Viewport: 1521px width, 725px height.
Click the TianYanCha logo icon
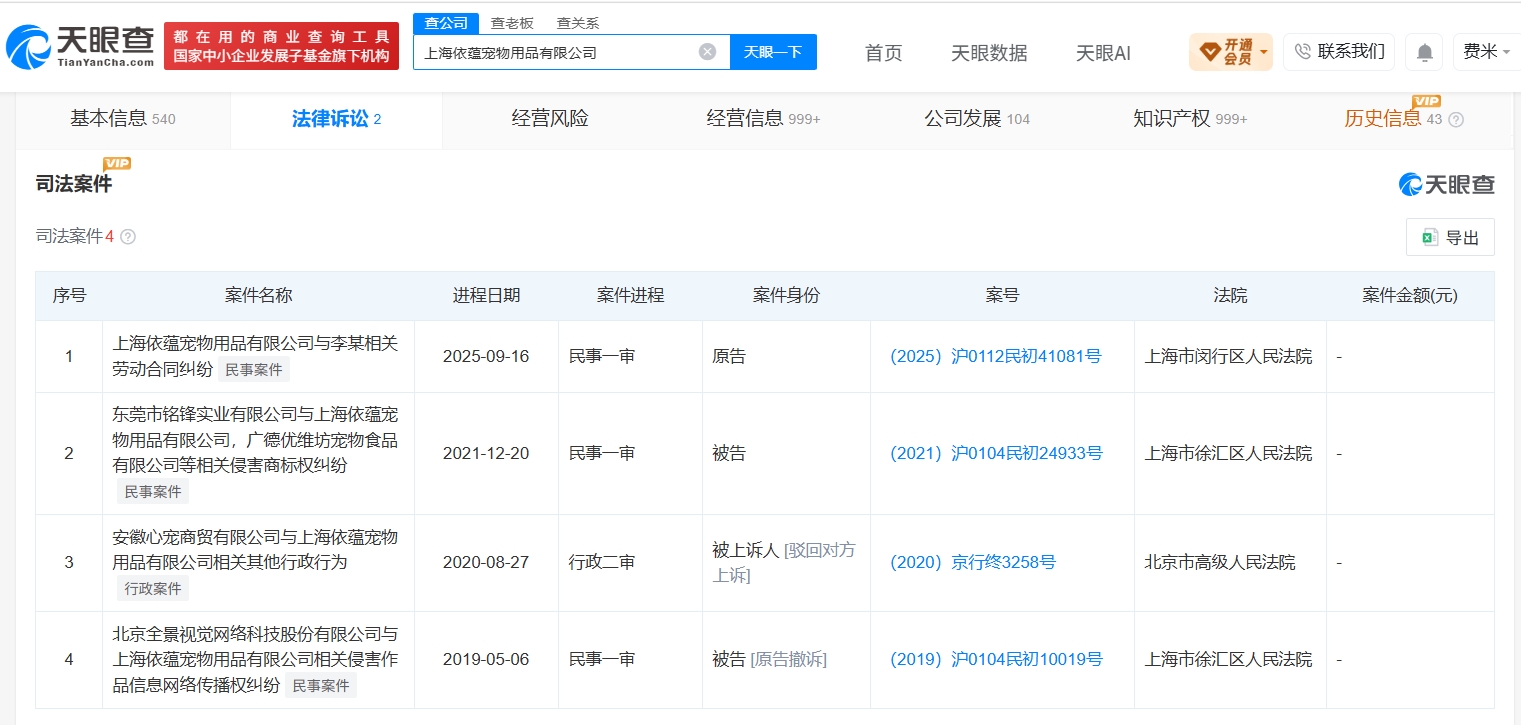[28, 46]
